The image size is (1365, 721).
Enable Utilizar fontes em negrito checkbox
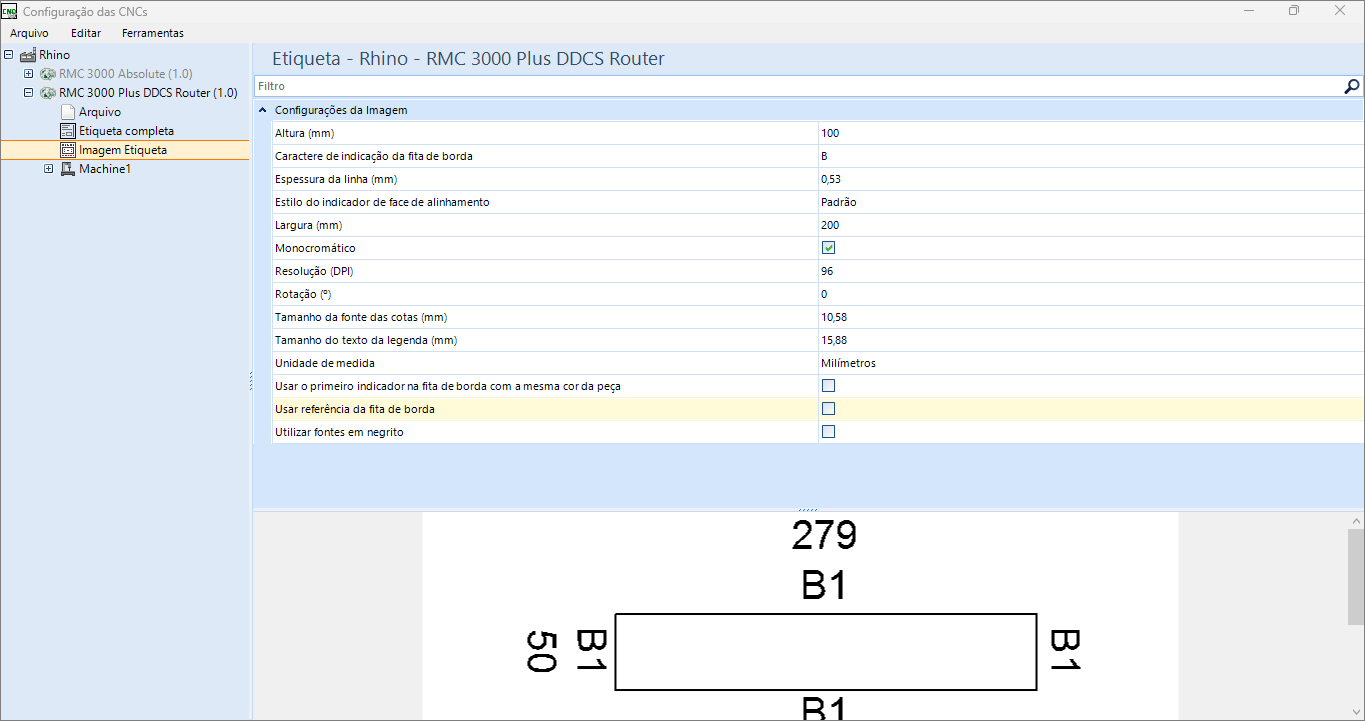point(829,432)
